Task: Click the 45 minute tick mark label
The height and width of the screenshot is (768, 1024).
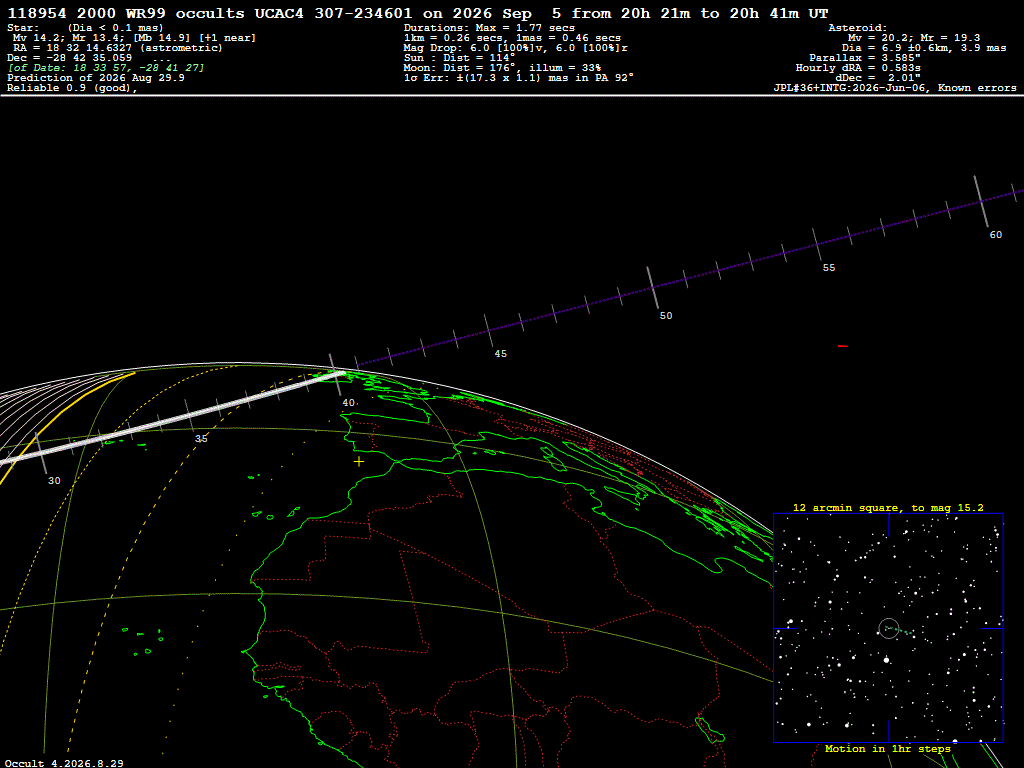Action: pos(500,353)
